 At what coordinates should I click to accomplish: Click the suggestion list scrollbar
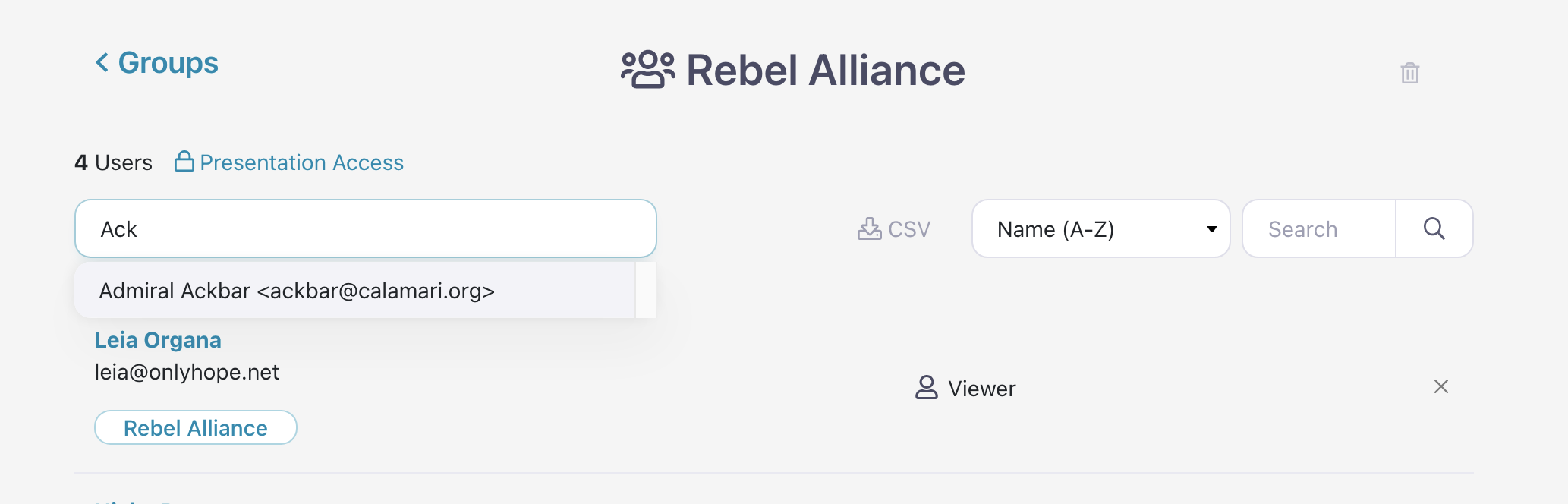[645, 290]
